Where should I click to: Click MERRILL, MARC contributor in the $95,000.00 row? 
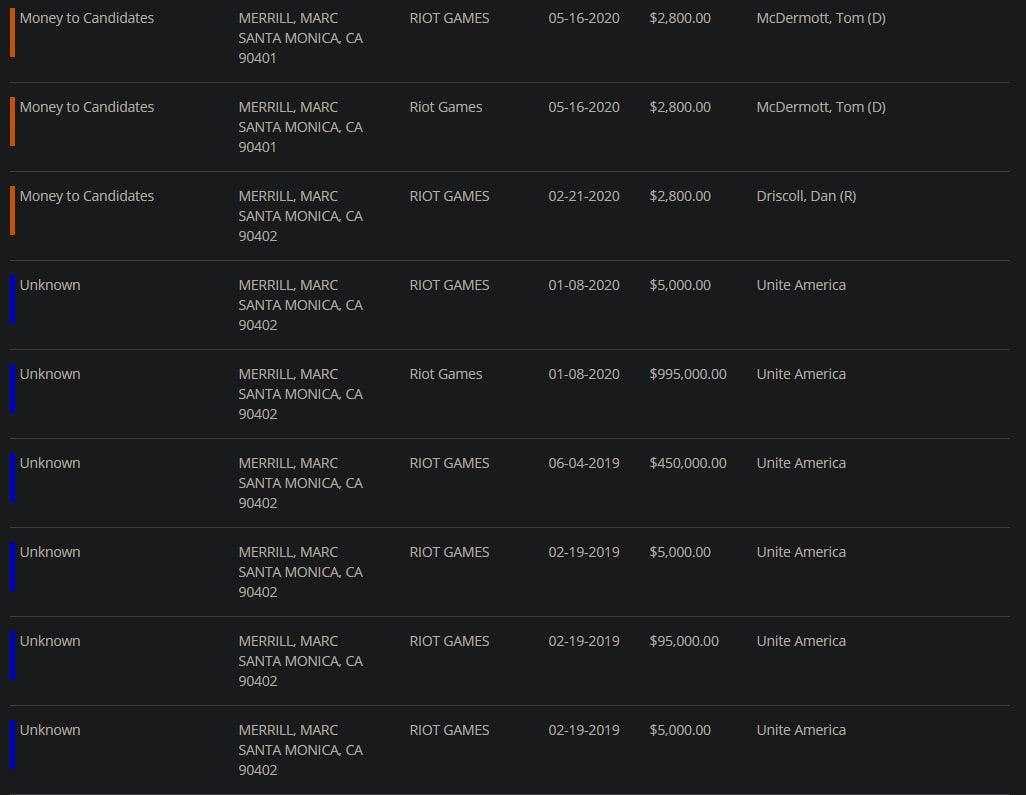click(288, 641)
